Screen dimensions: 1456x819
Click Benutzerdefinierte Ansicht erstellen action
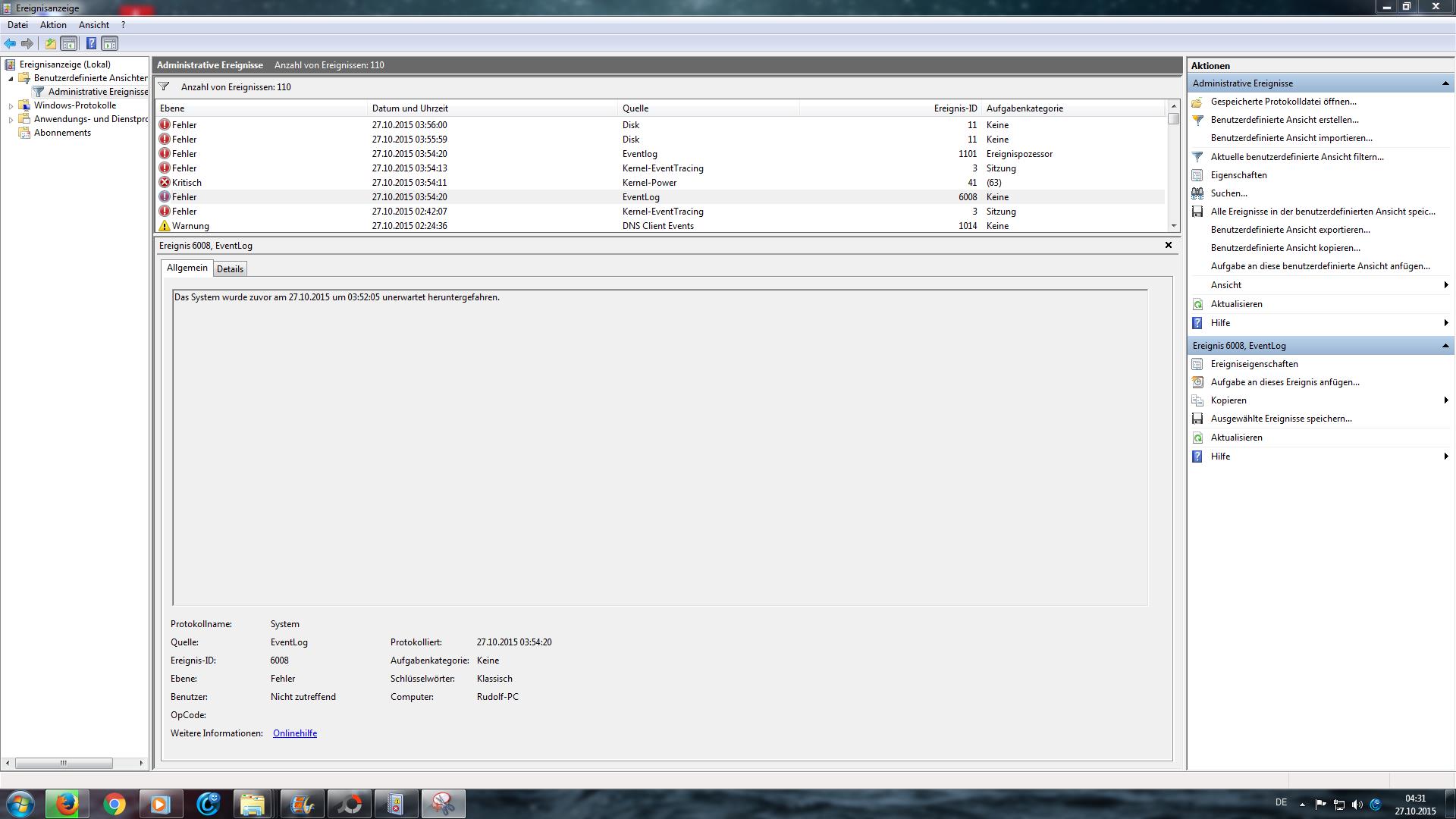[1284, 120]
